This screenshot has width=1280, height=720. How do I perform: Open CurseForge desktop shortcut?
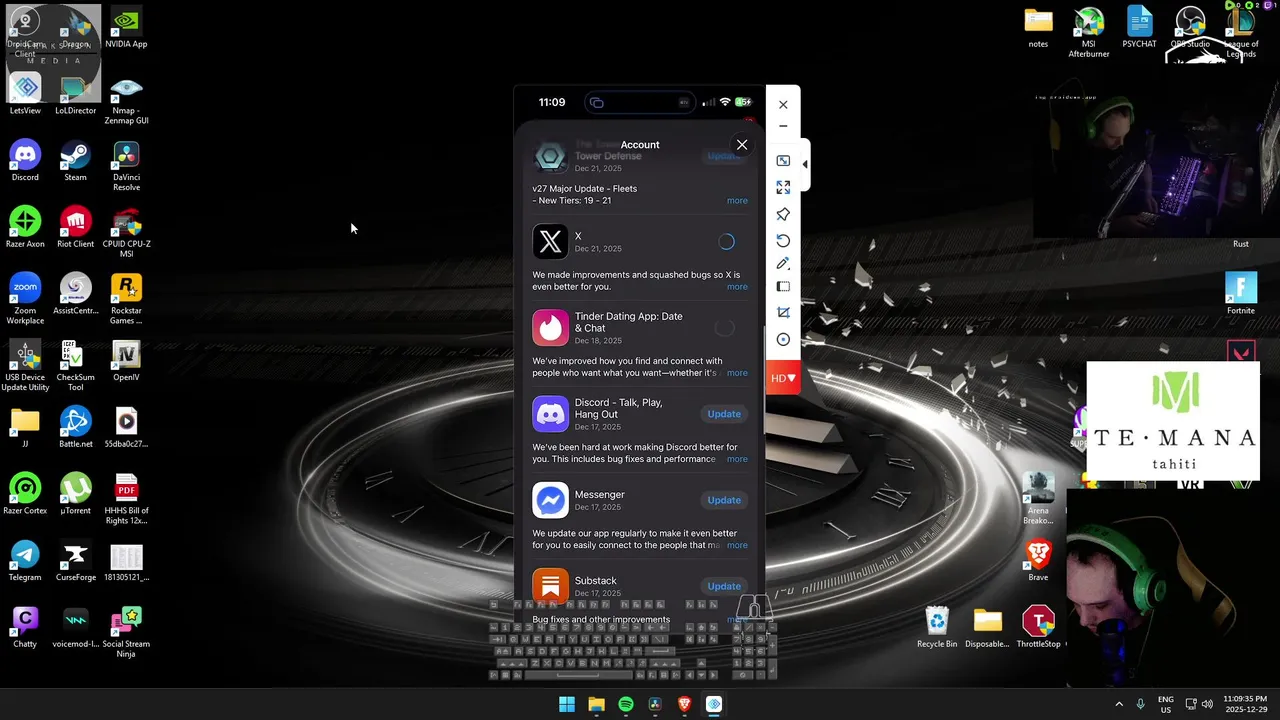(x=76, y=561)
